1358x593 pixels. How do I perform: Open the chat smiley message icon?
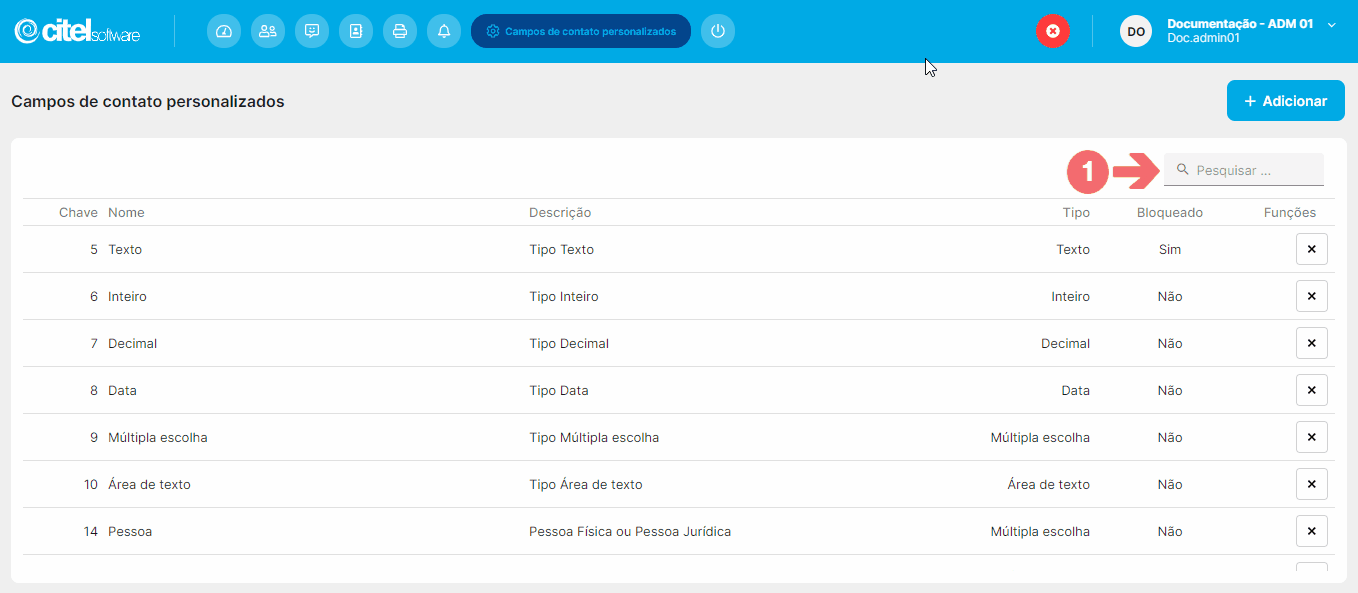[312, 31]
